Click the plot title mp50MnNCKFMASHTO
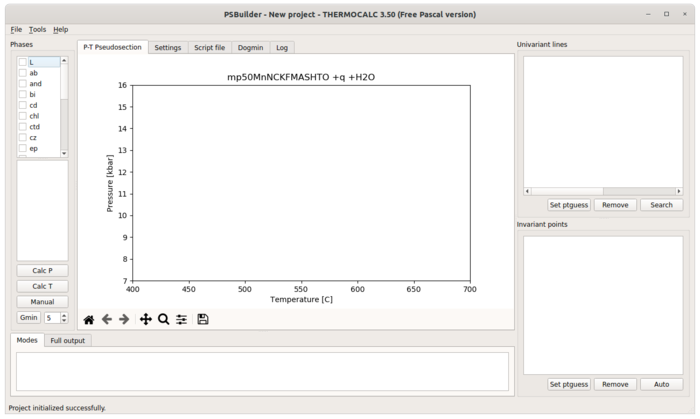Viewport: 700px width, 419px height. tap(301, 77)
